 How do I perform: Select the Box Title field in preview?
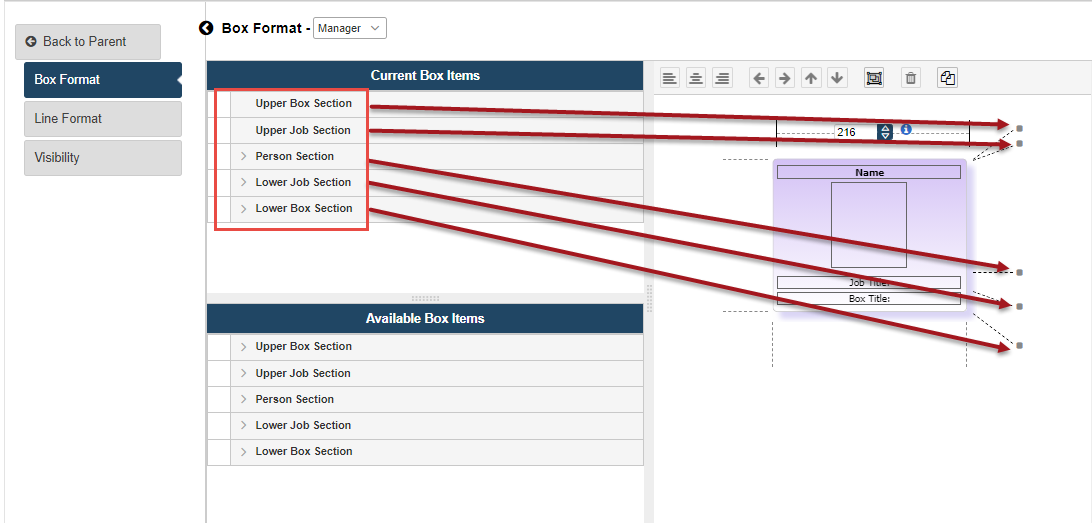tap(868, 299)
